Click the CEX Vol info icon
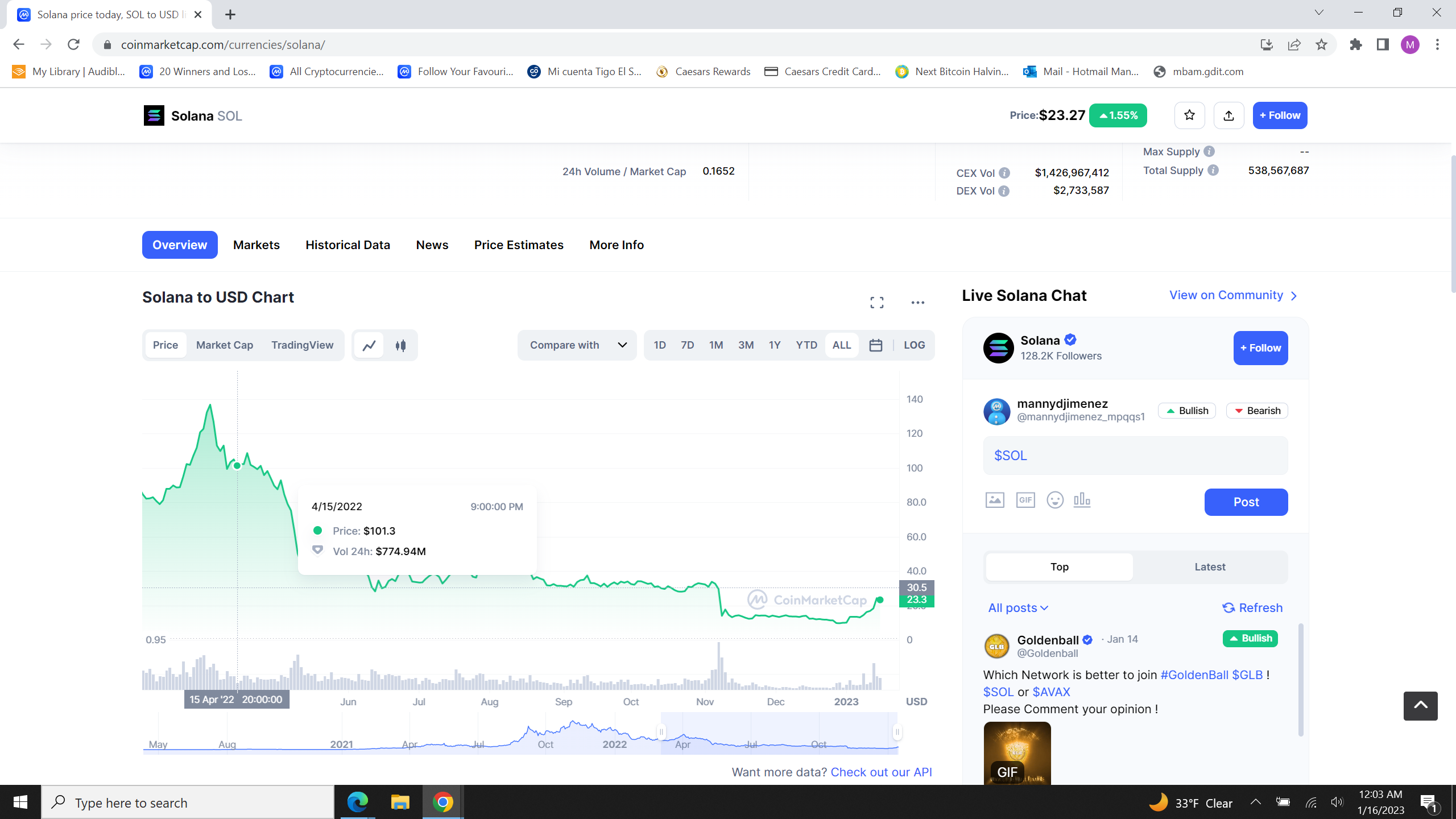The image size is (1456, 819). click(x=1004, y=173)
